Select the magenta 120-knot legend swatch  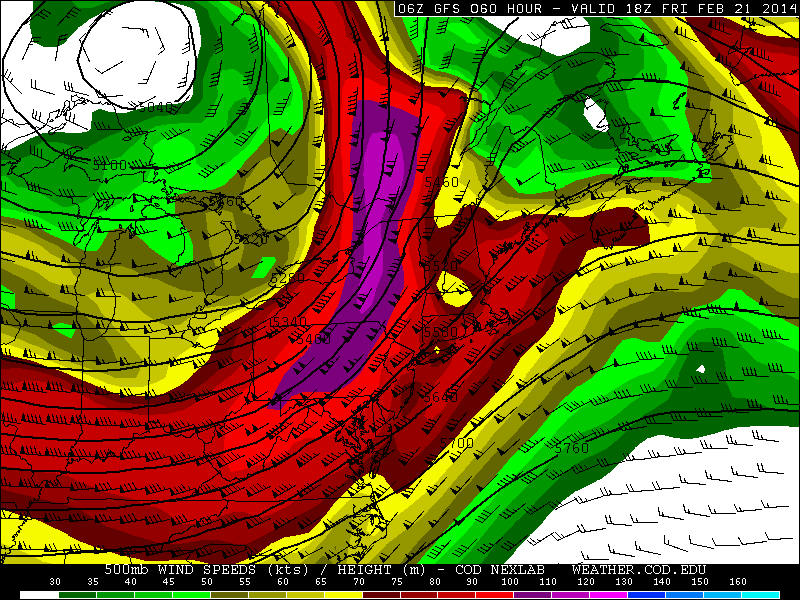(x=610, y=594)
